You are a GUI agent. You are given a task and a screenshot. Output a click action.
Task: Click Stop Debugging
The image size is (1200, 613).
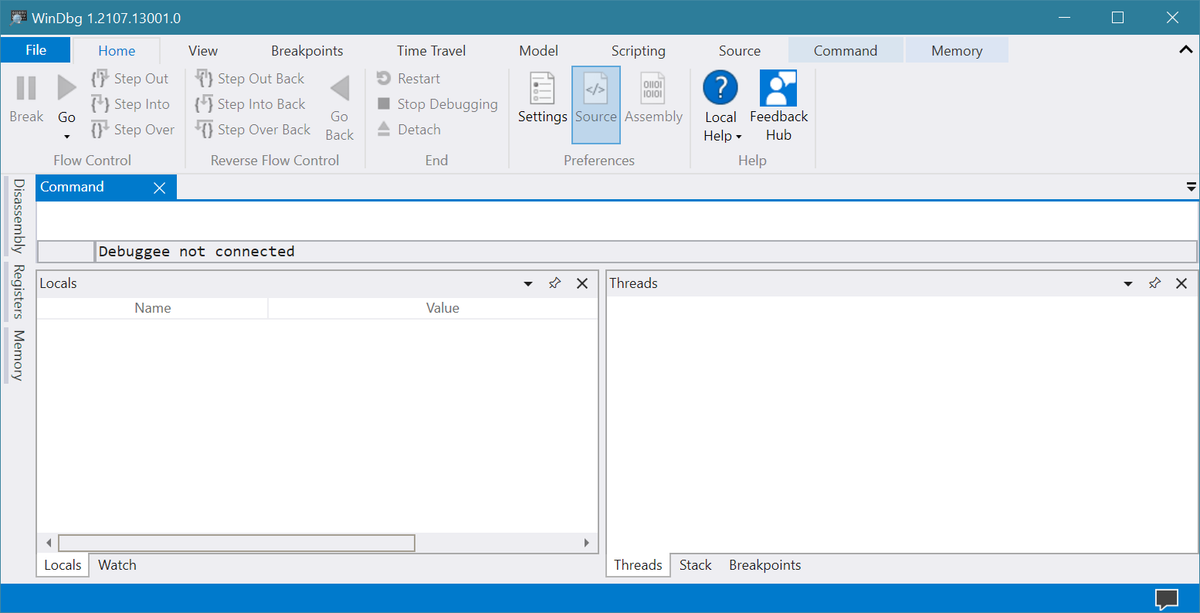pos(437,104)
